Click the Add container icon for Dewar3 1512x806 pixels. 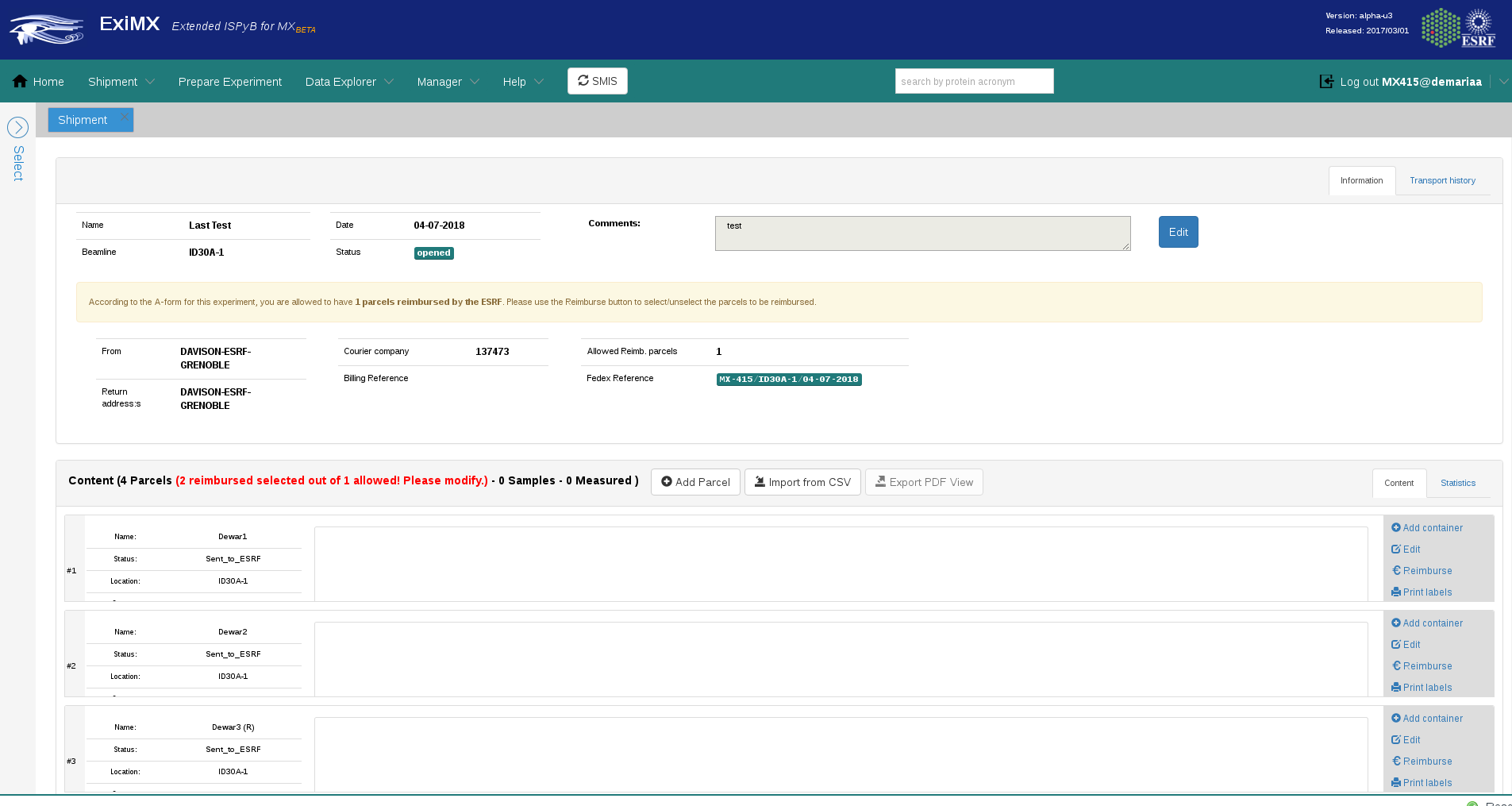(1395, 718)
